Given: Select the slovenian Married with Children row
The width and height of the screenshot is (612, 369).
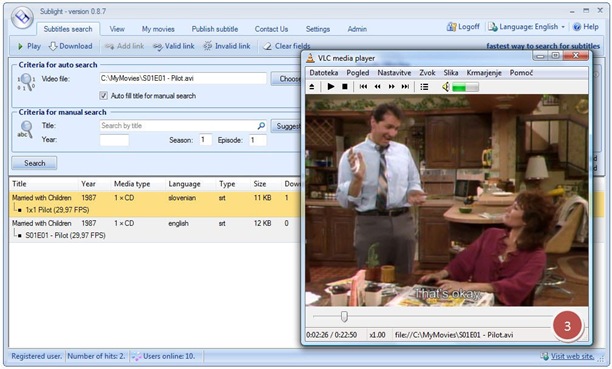Looking at the screenshot, I should [155, 198].
